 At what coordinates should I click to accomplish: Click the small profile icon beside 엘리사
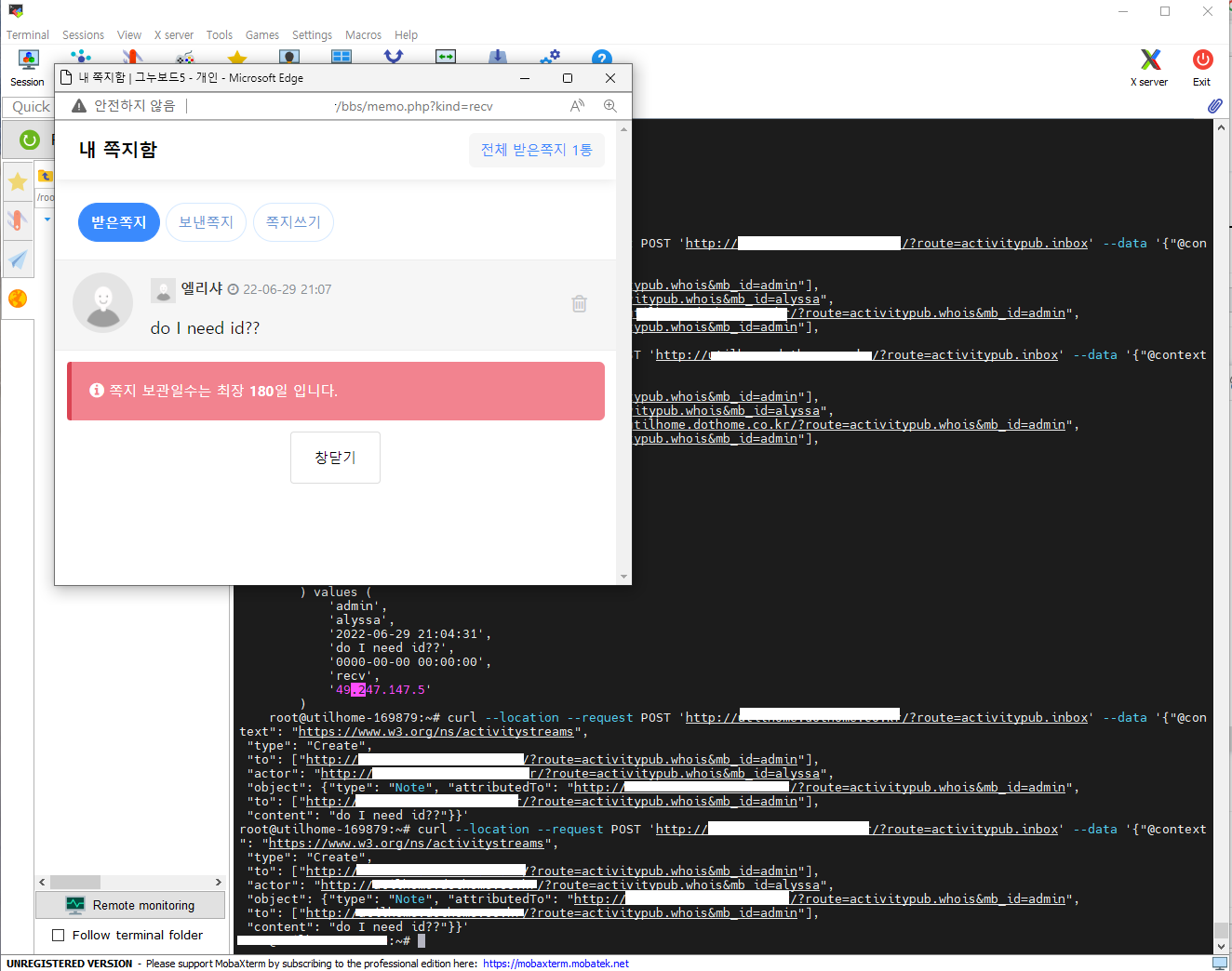tap(163, 290)
